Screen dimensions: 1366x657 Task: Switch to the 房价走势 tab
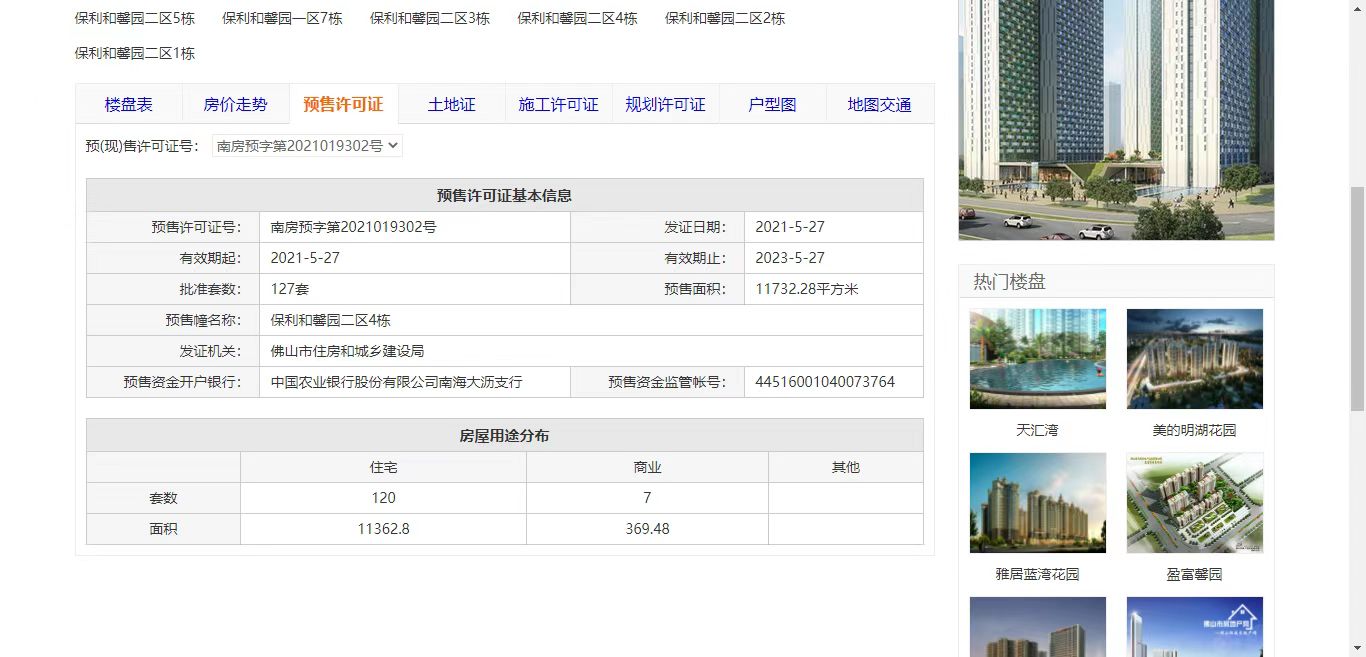point(236,104)
